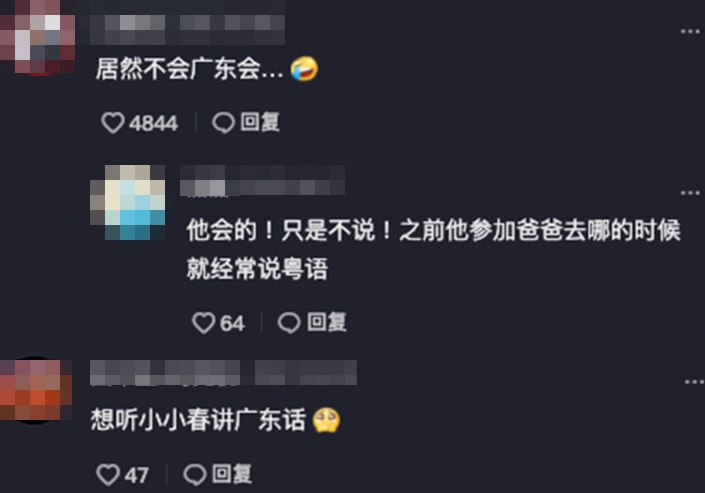This screenshot has width=705, height=493.
Task: Open the more options dots on third comment
Action: click(694, 381)
